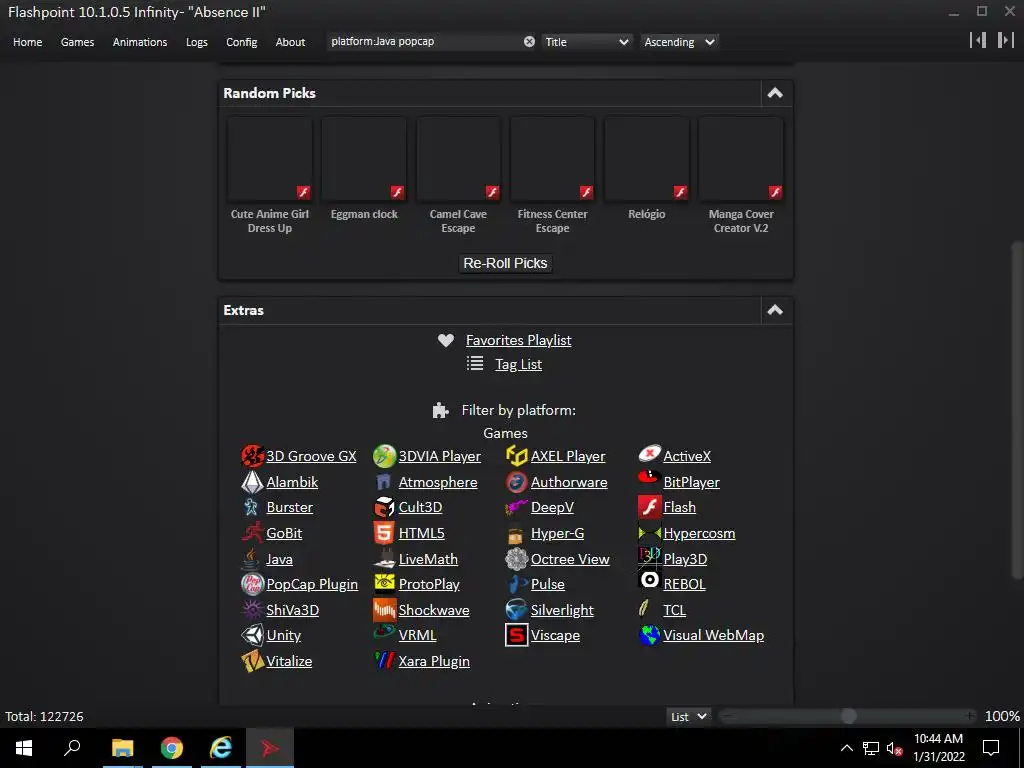Open the Ascending sort order dropdown
1024x768 pixels.
click(679, 42)
